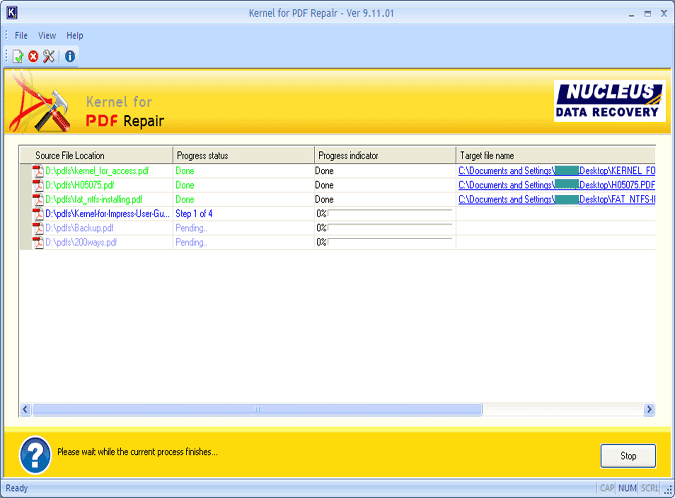The height and width of the screenshot is (498, 675).
Task: Click the horizontal scrollbar thumb
Action: point(257,409)
